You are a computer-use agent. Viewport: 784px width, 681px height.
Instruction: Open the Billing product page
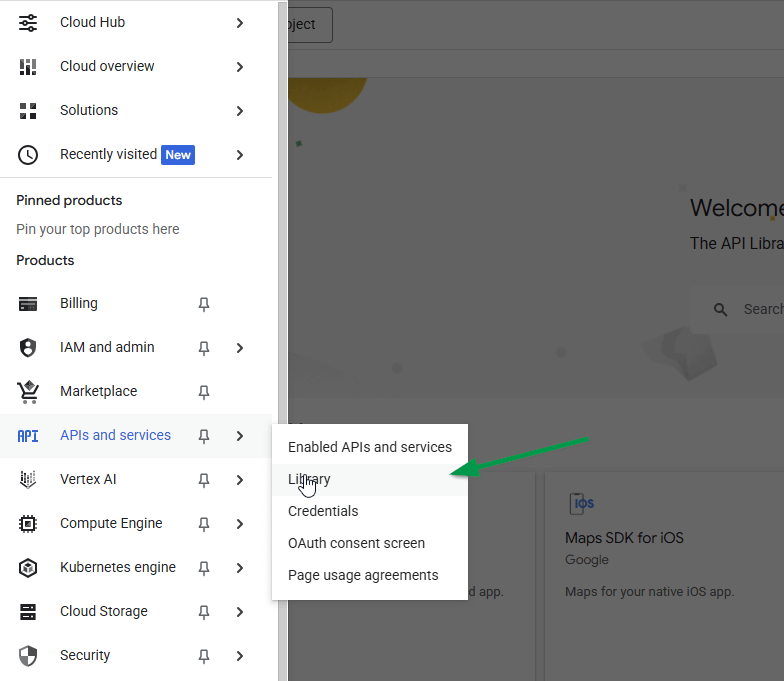78,304
